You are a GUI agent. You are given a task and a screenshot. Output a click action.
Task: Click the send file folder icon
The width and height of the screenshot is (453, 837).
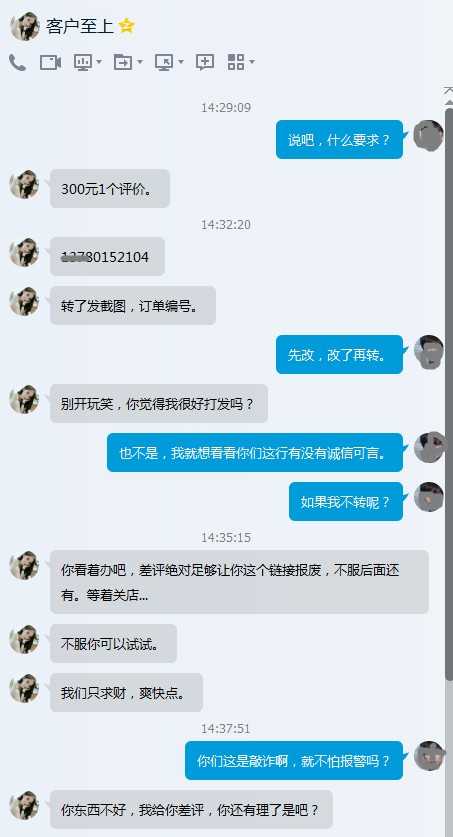123,62
